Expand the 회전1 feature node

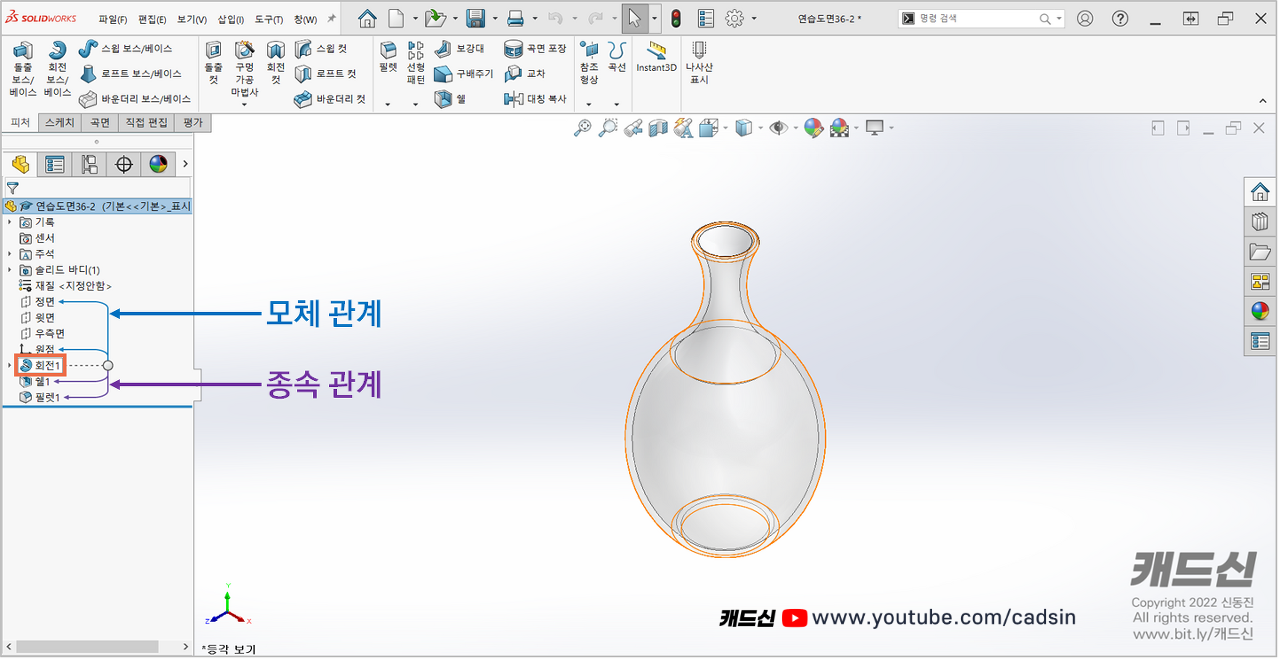10,366
